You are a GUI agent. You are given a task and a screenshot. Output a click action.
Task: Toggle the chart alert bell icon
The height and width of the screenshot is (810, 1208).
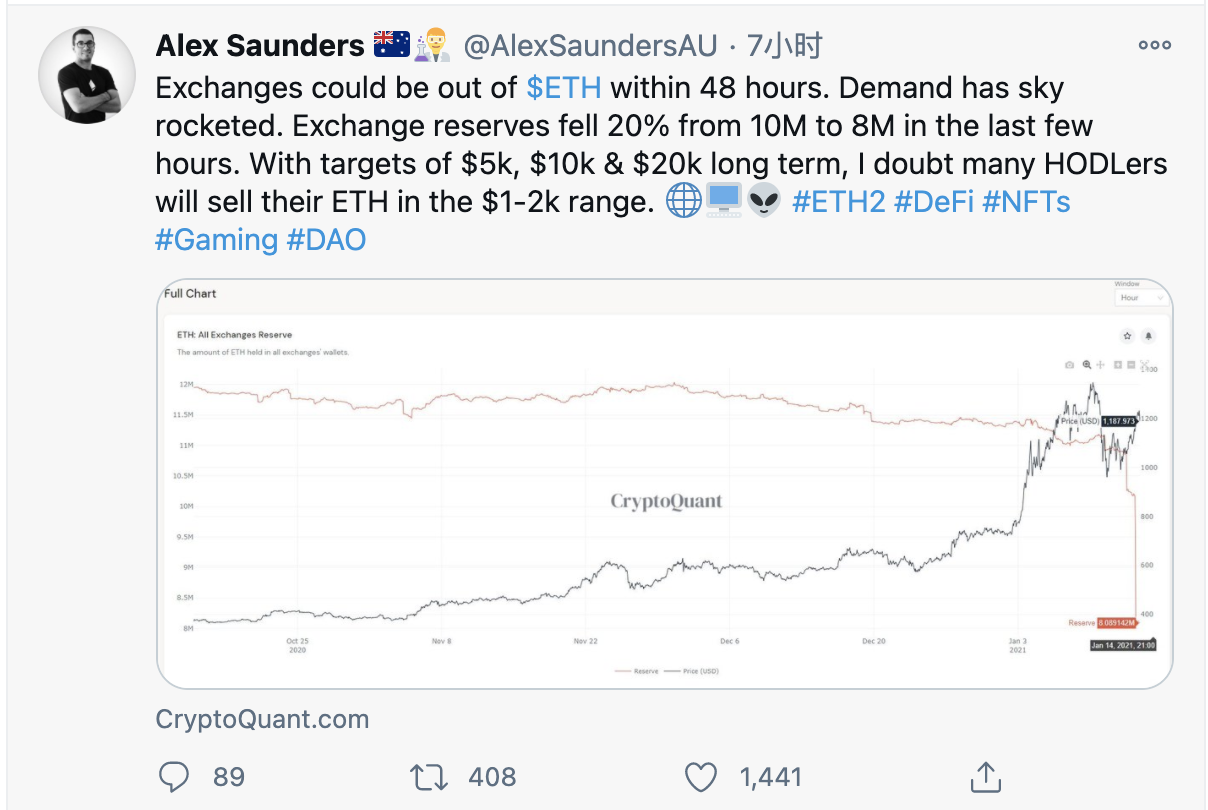[x=1148, y=336]
